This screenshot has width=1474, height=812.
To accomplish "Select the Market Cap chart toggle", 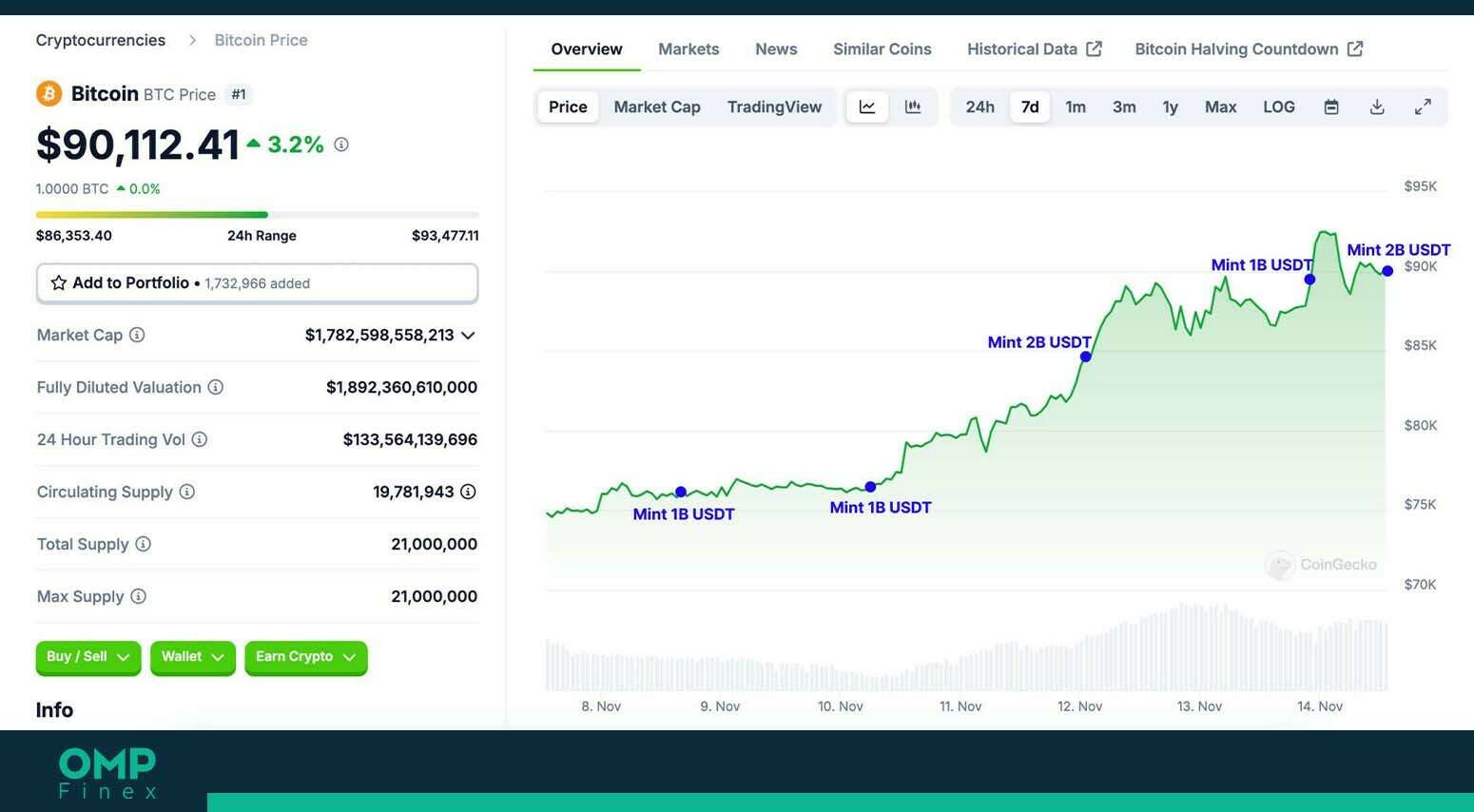I will tap(657, 106).
